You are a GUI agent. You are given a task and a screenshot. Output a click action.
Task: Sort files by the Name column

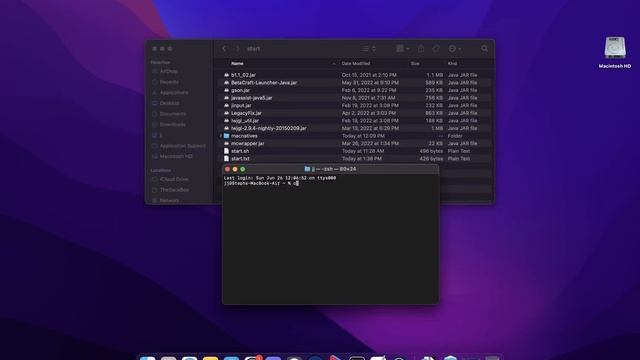(237, 64)
